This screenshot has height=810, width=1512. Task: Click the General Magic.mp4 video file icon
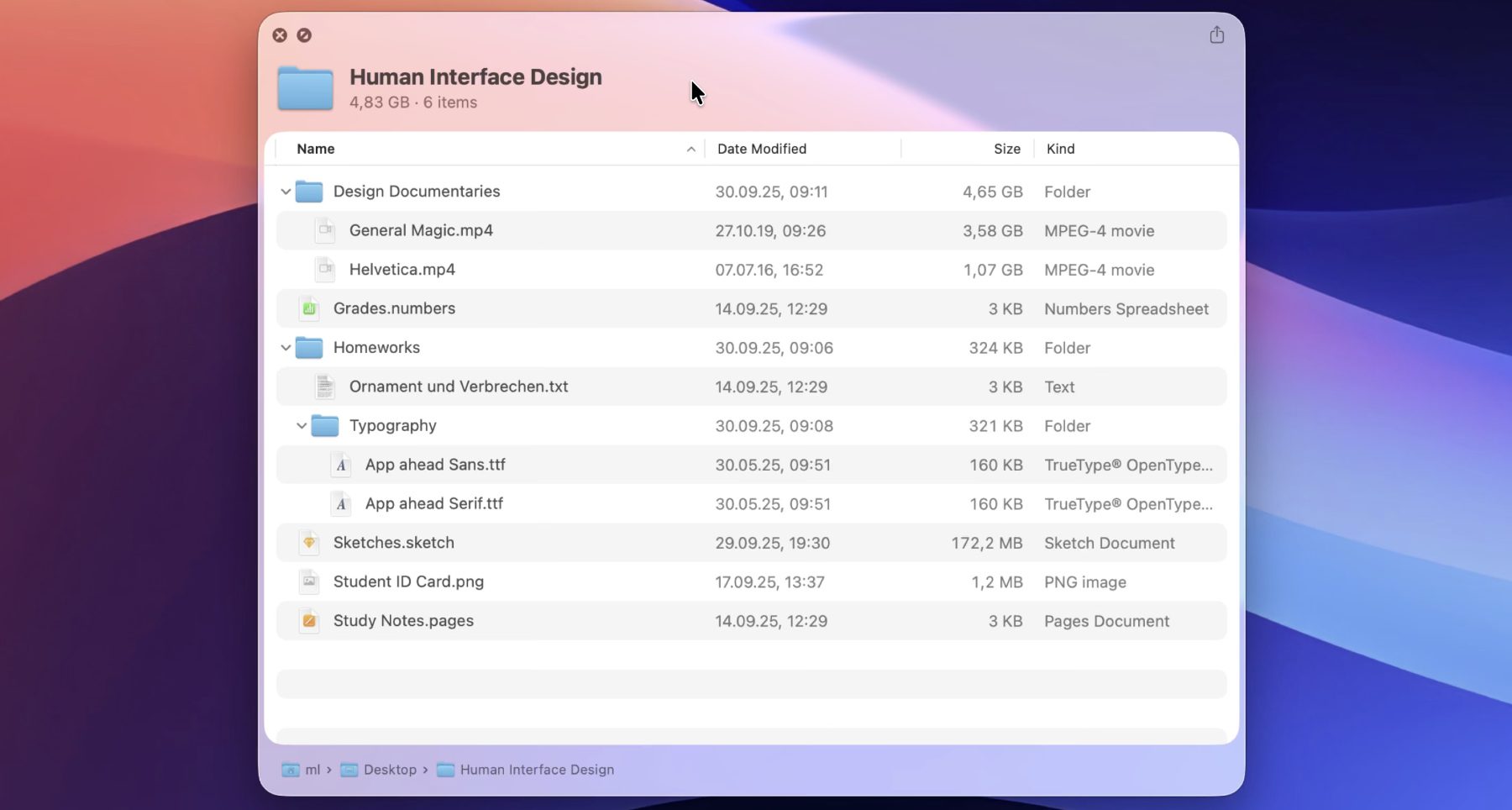(325, 230)
